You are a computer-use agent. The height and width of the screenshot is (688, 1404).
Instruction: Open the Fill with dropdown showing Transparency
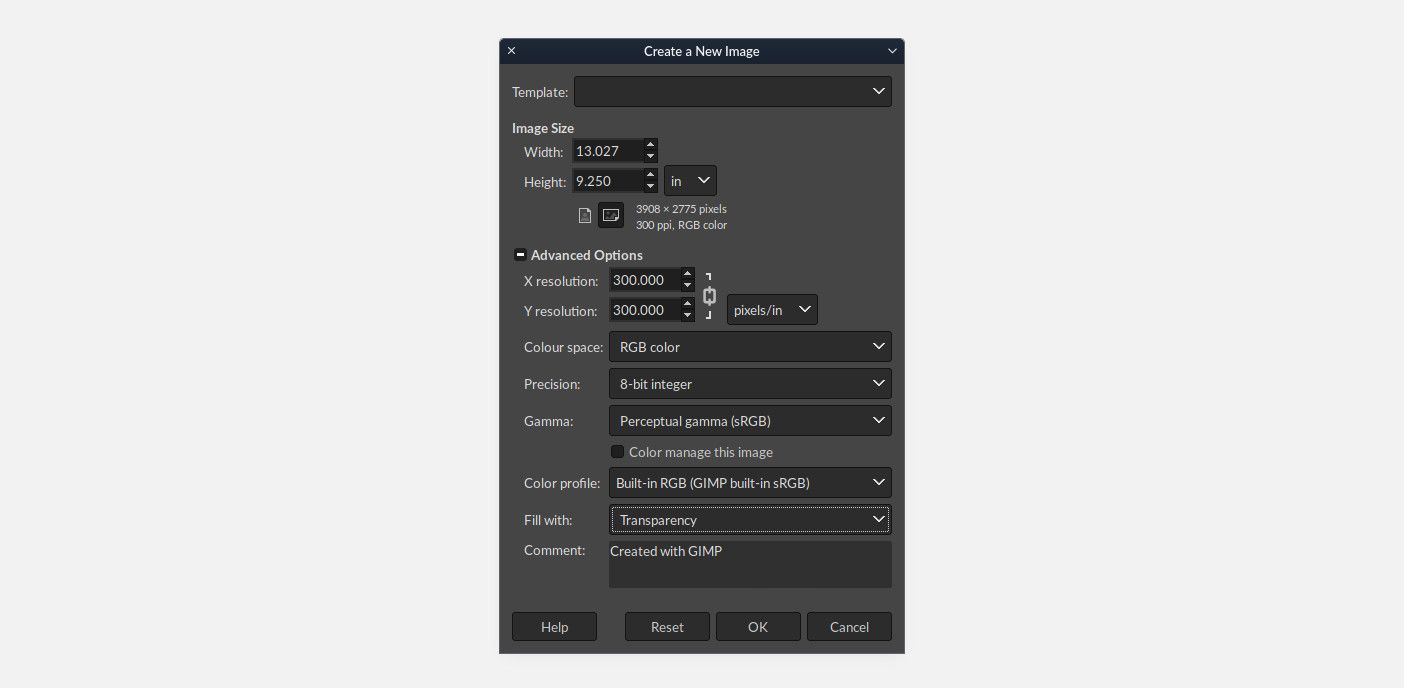750,520
